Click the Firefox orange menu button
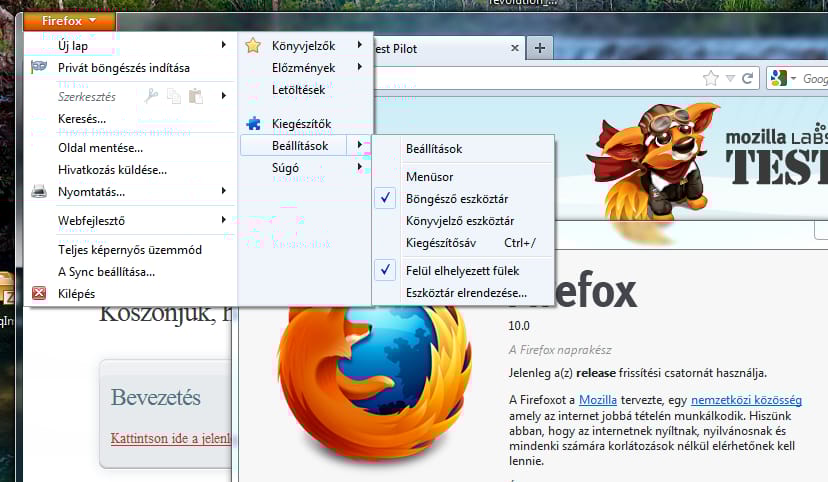Screen dimensions: 828x482 point(69,21)
